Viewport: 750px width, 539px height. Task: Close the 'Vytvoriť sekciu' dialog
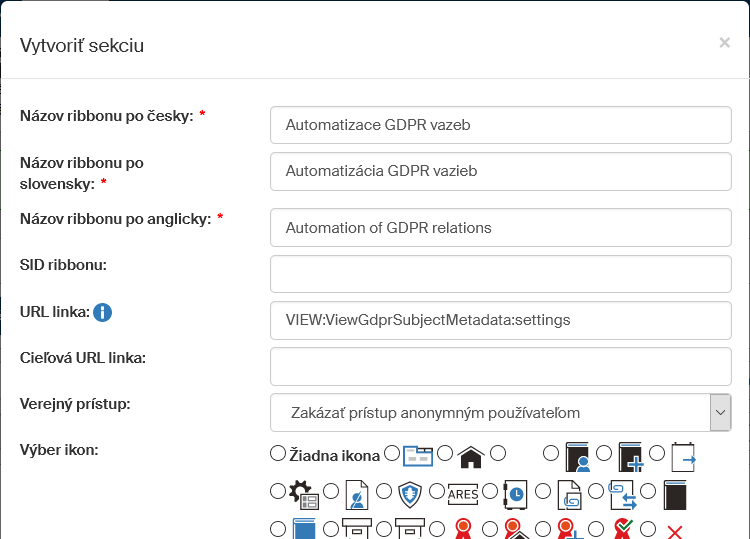tap(724, 43)
